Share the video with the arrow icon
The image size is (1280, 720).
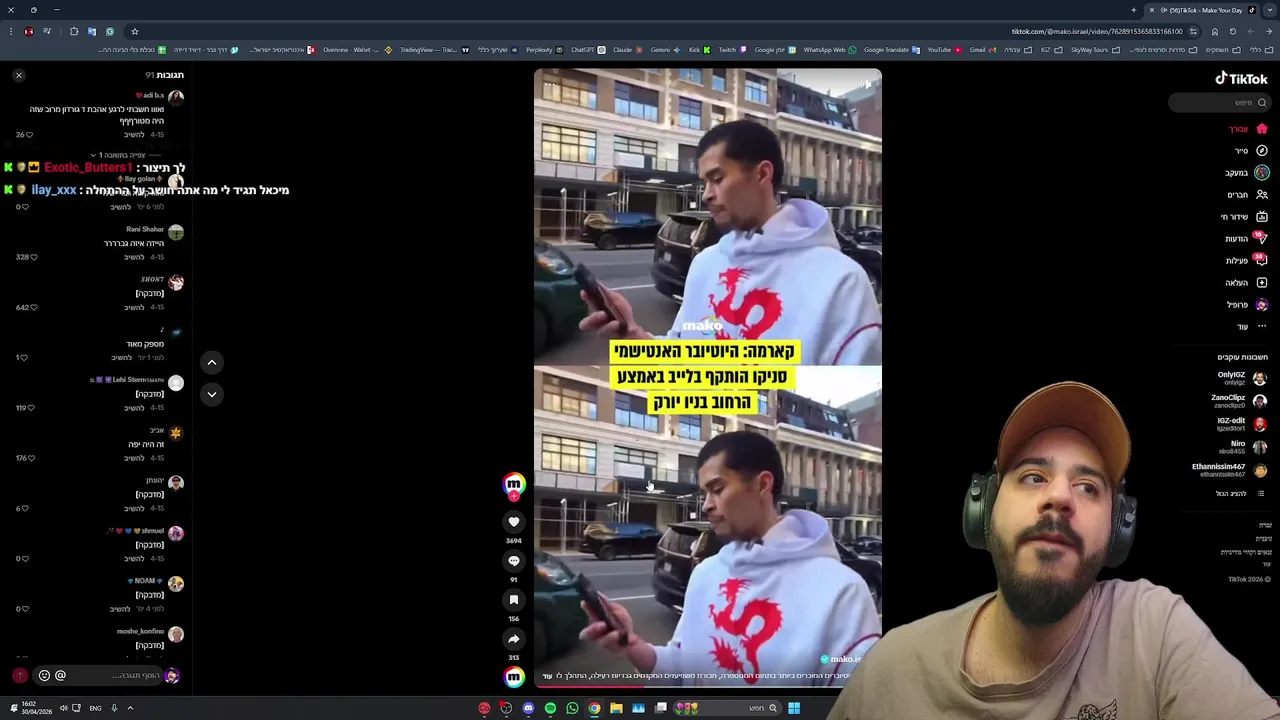click(514, 639)
